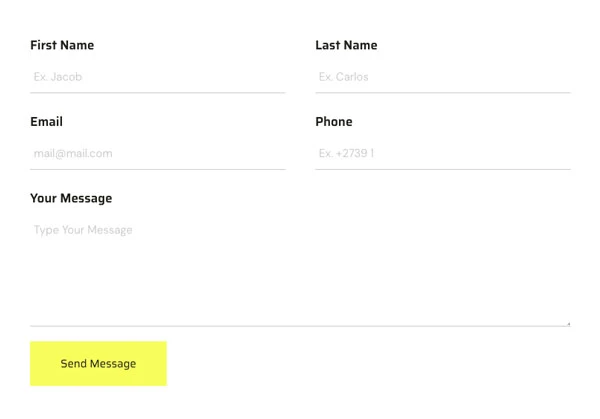This screenshot has width=600, height=419.
Task: Submit form with Send Message button
Action: click(98, 364)
